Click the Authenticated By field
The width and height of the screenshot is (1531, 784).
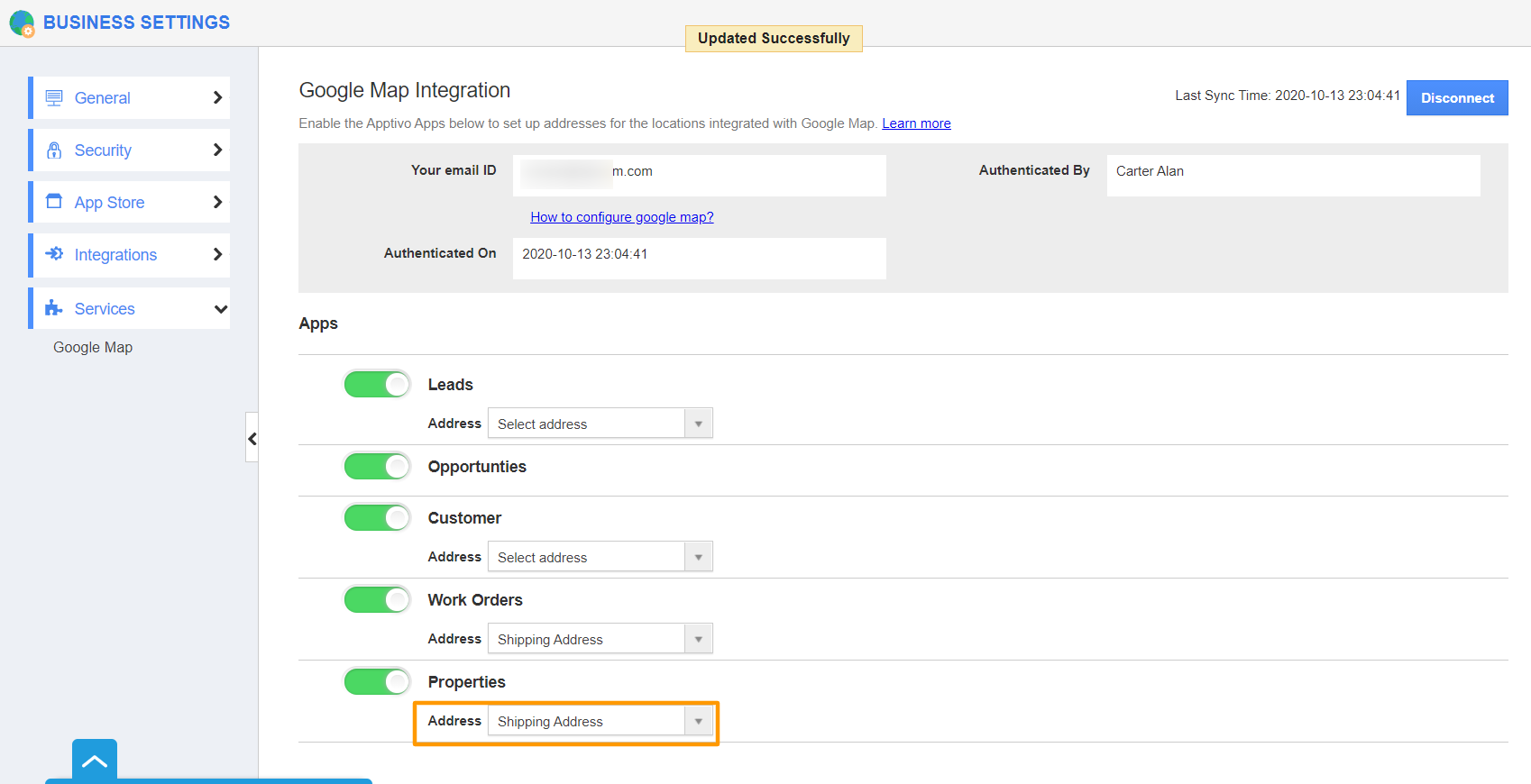(1294, 176)
